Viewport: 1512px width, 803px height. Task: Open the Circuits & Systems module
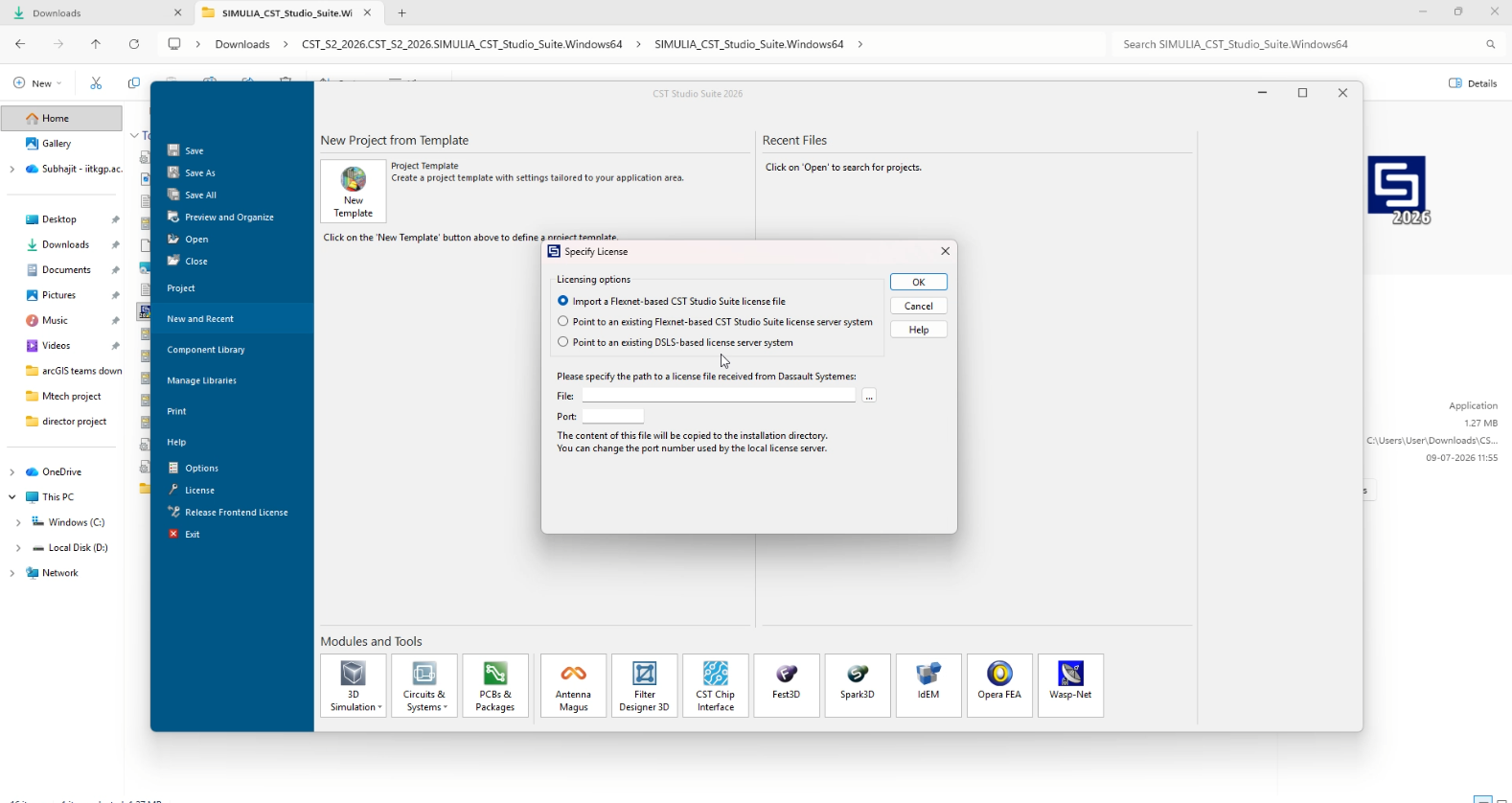coord(424,685)
